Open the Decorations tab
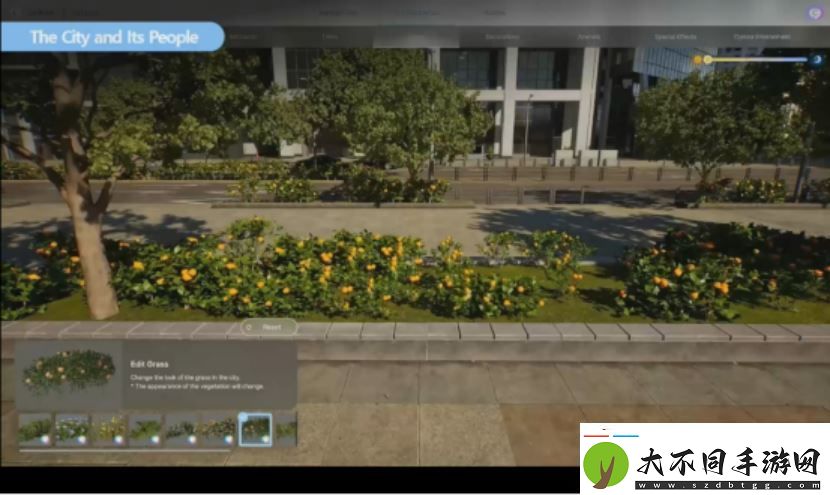 click(502, 37)
